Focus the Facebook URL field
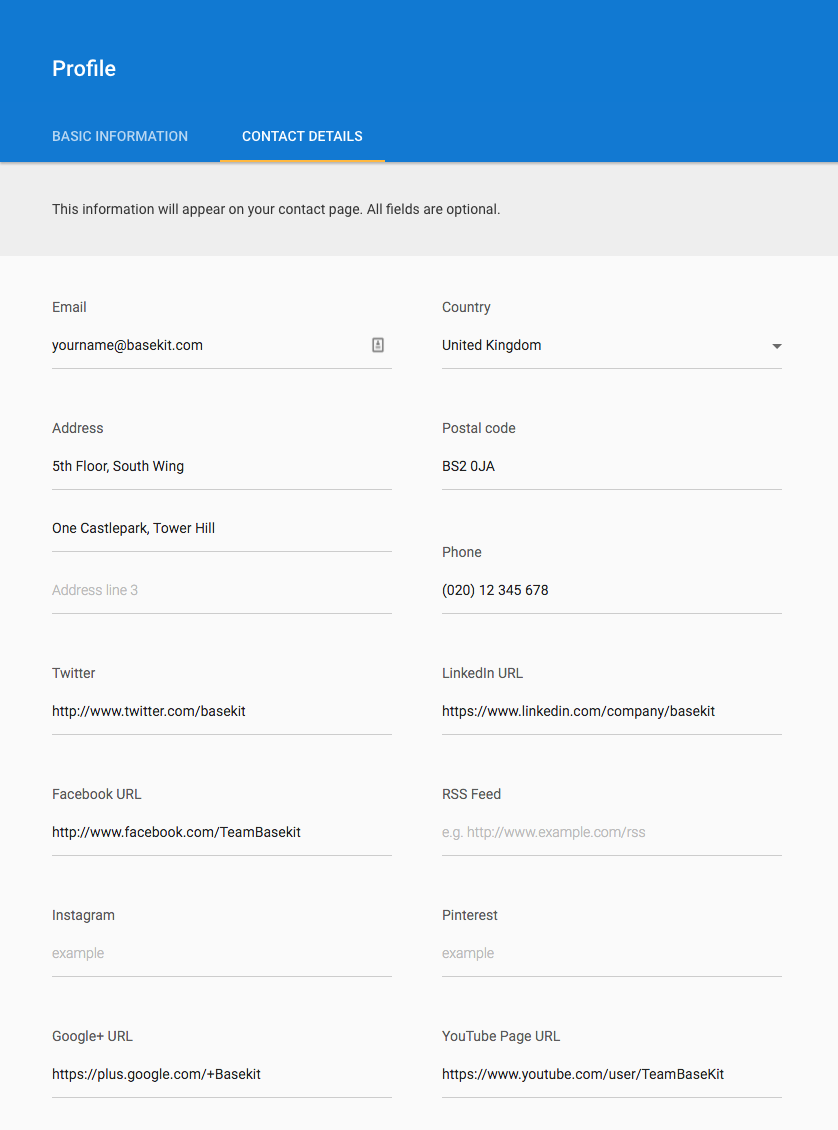This screenshot has height=1130, width=838. click(x=222, y=832)
